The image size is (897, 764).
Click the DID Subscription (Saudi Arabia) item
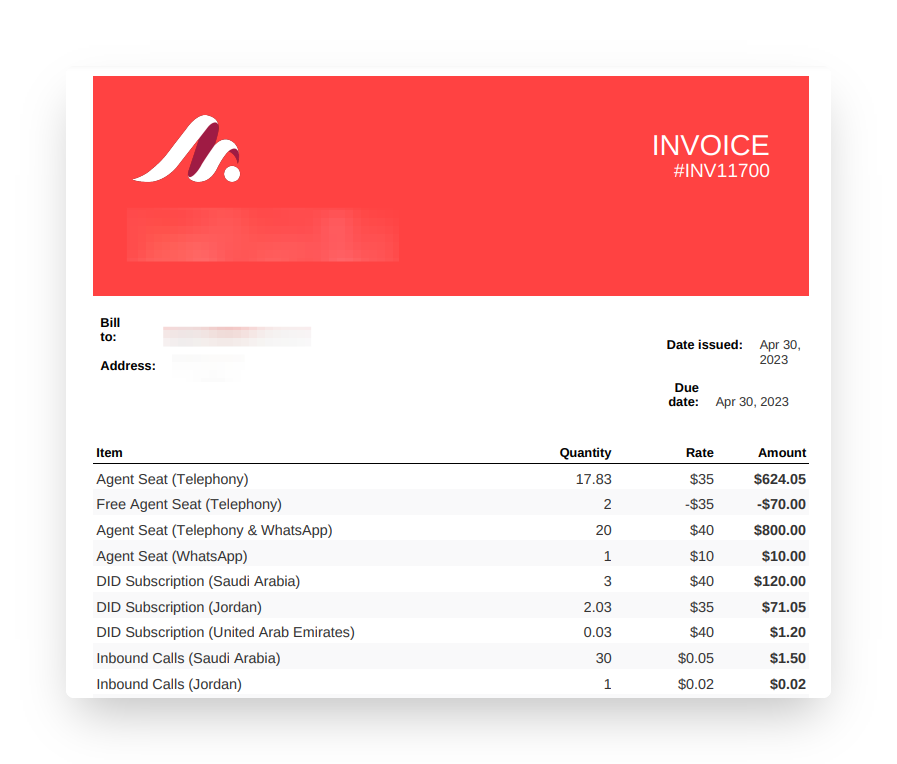click(197, 581)
